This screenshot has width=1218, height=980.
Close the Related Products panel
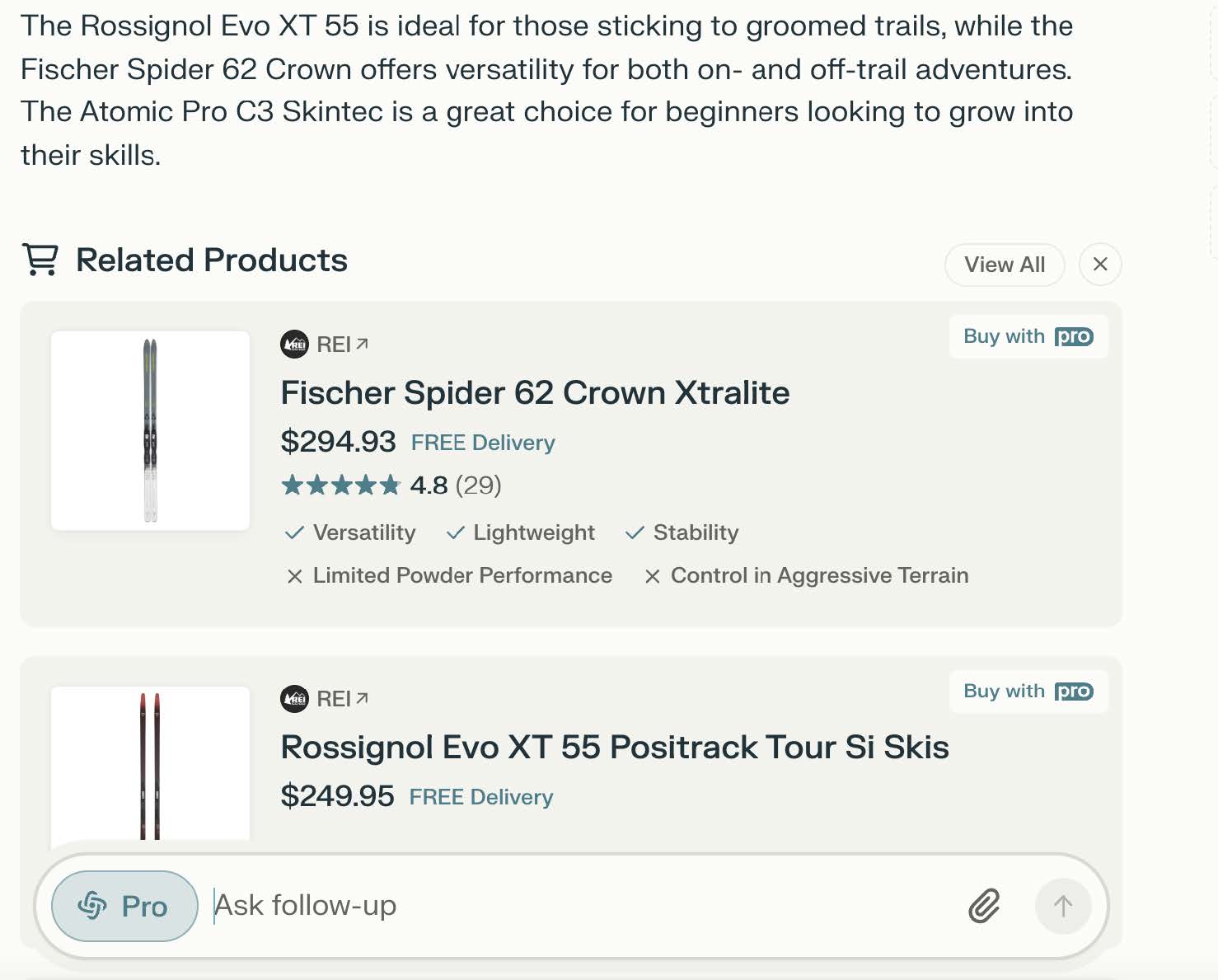(1099, 265)
